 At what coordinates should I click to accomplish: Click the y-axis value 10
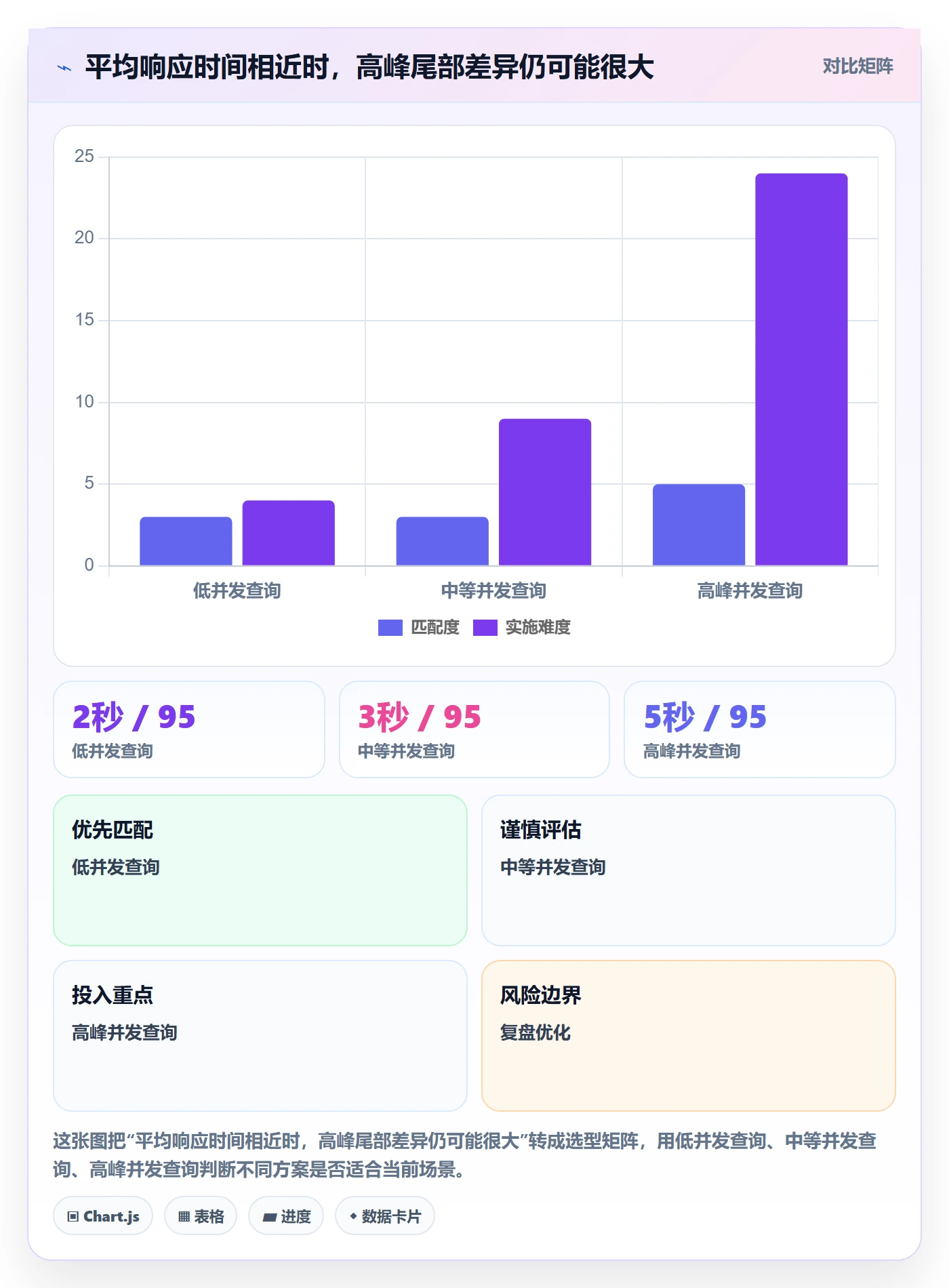85,402
